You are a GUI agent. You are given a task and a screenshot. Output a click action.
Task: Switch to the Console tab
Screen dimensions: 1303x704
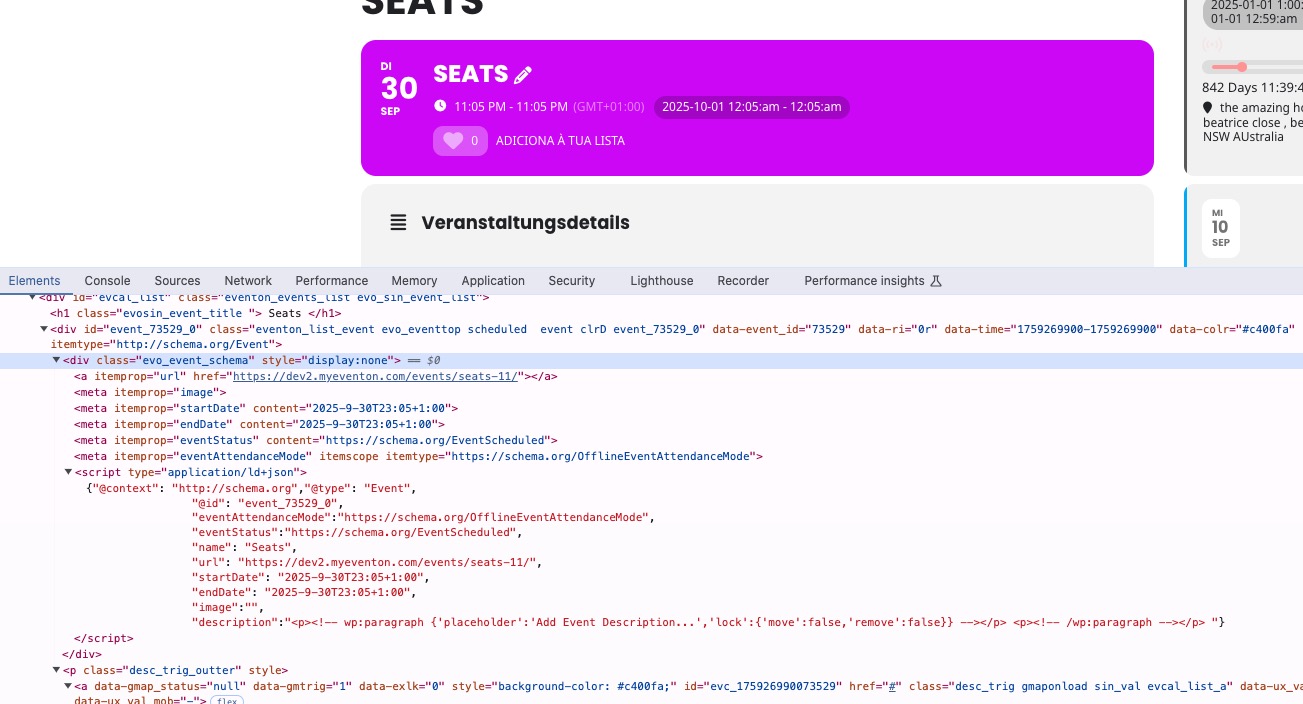click(x=107, y=281)
